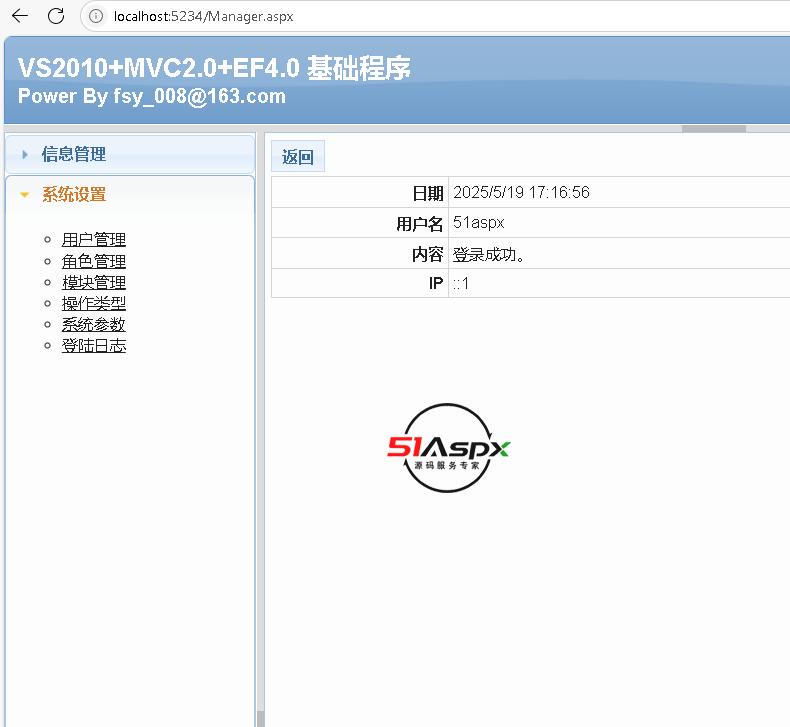Click the 返回 button
The image size is (790, 727).
[x=298, y=157]
